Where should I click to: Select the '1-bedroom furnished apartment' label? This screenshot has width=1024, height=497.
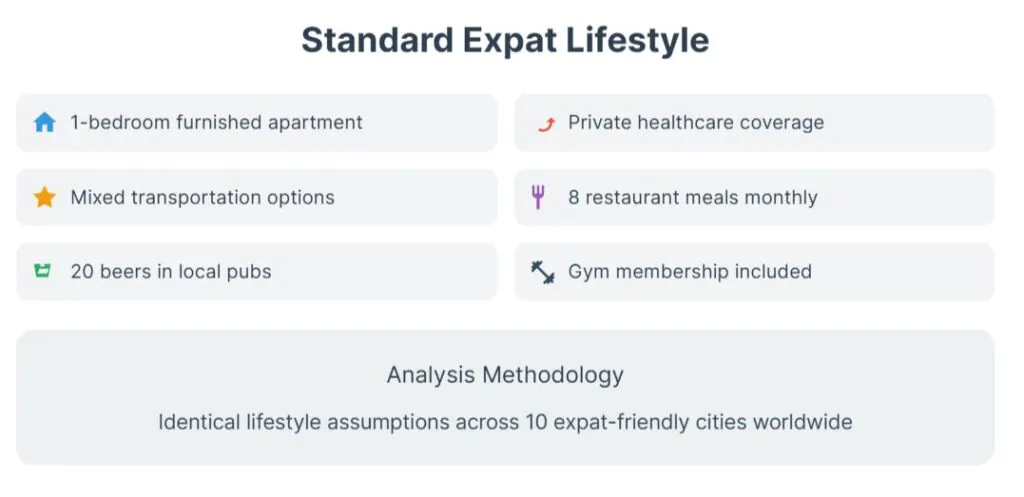216,123
